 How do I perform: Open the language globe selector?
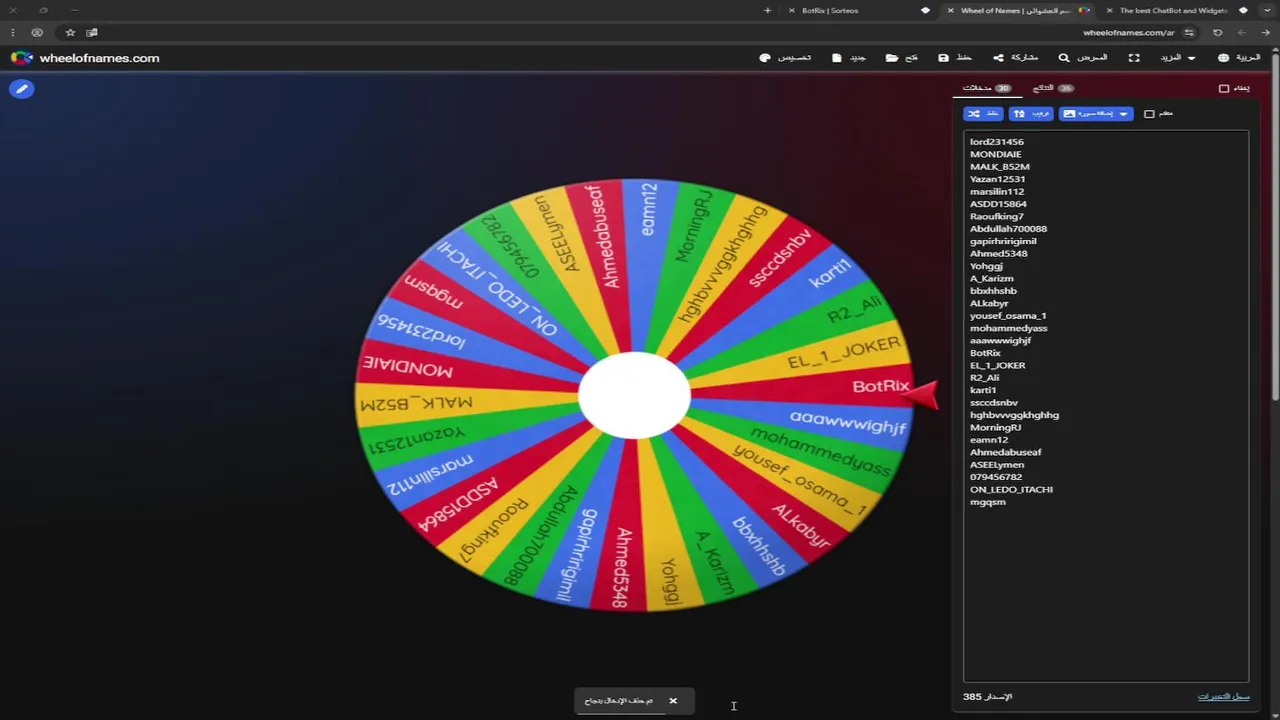pyautogui.click(x=1223, y=58)
